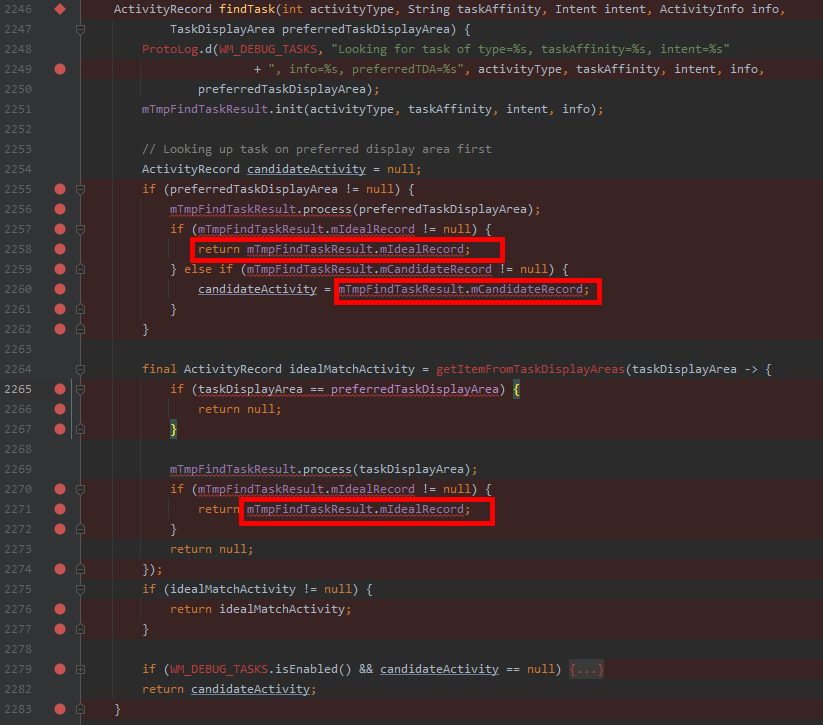Click the comment 'Looking up task on preferred display area first'
The height and width of the screenshot is (725, 823).
tap(317, 149)
